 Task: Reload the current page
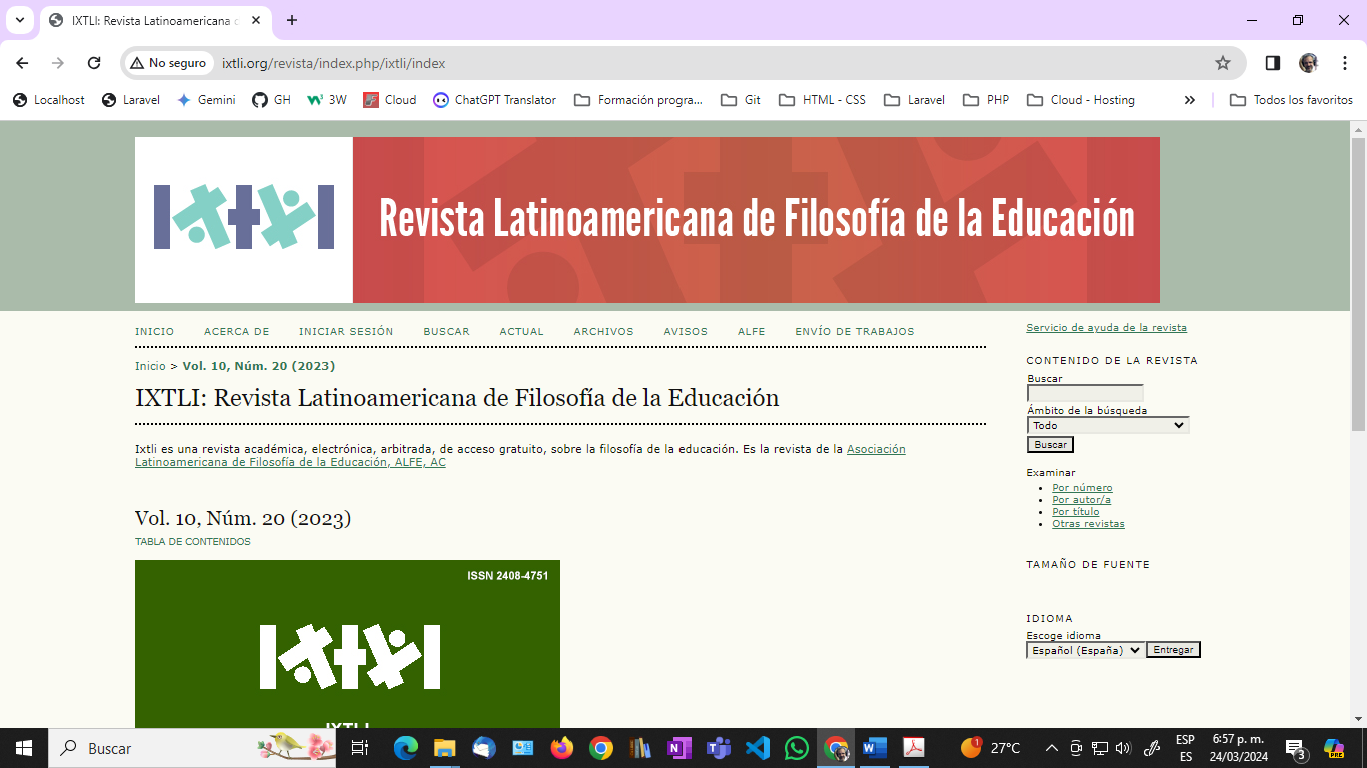pos(94,63)
